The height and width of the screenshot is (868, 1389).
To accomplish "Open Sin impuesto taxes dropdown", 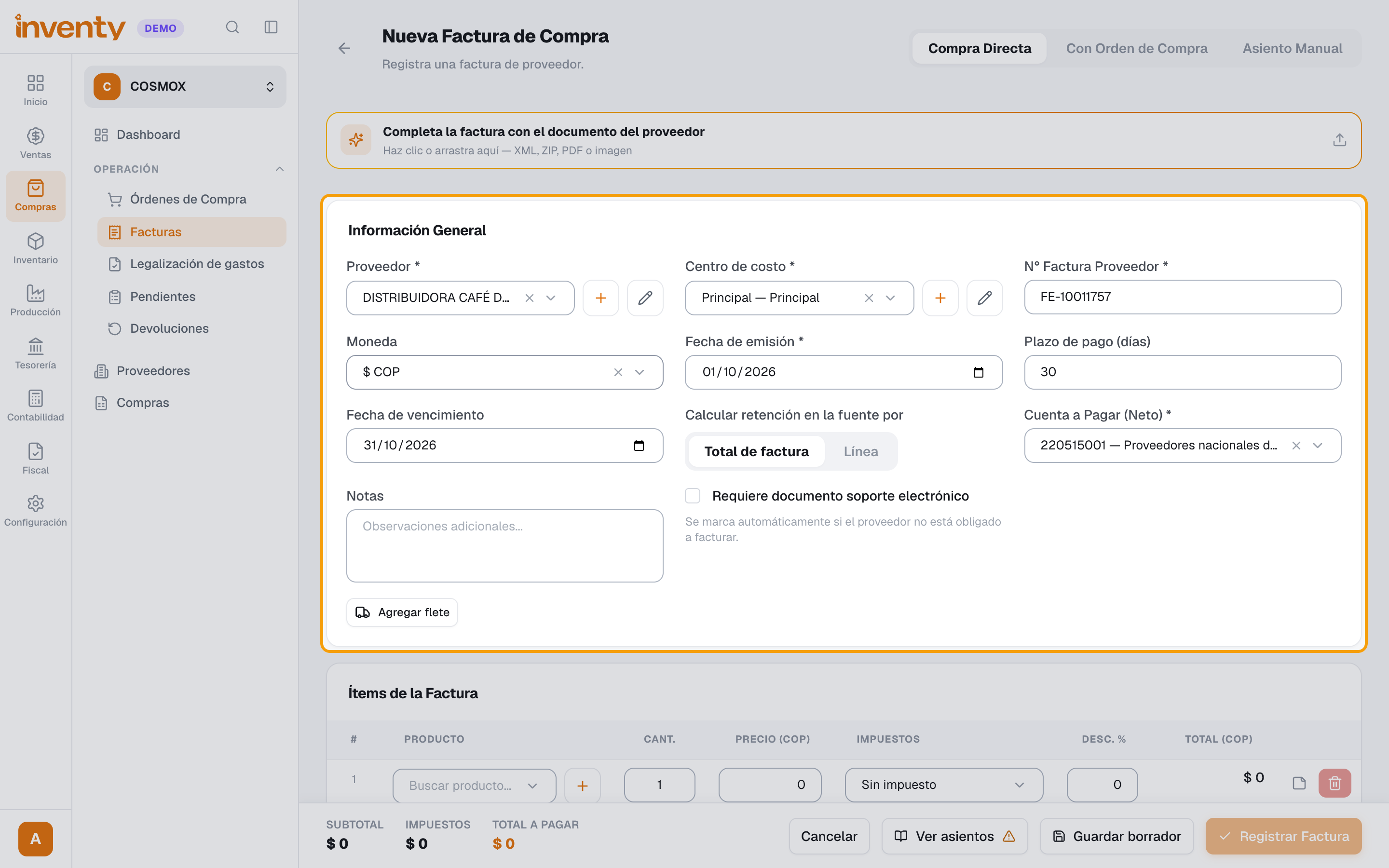I will pyautogui.click(x=943, y=785).
